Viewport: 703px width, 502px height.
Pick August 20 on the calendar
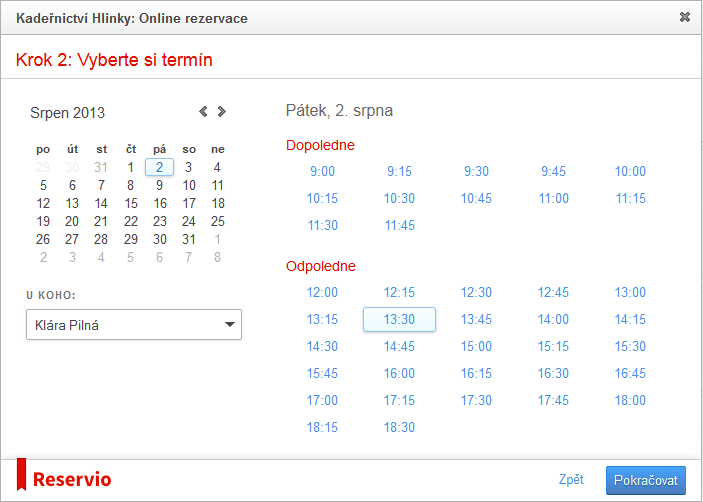pos(72,221)
